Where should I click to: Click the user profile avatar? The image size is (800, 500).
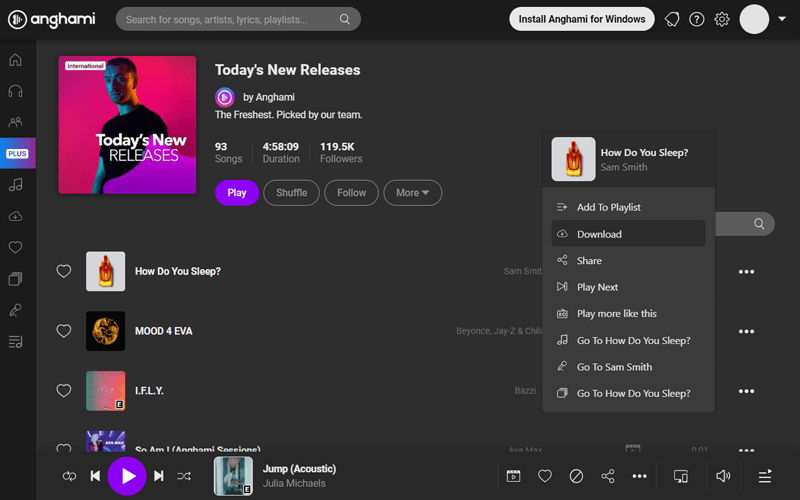click(754, 19)
